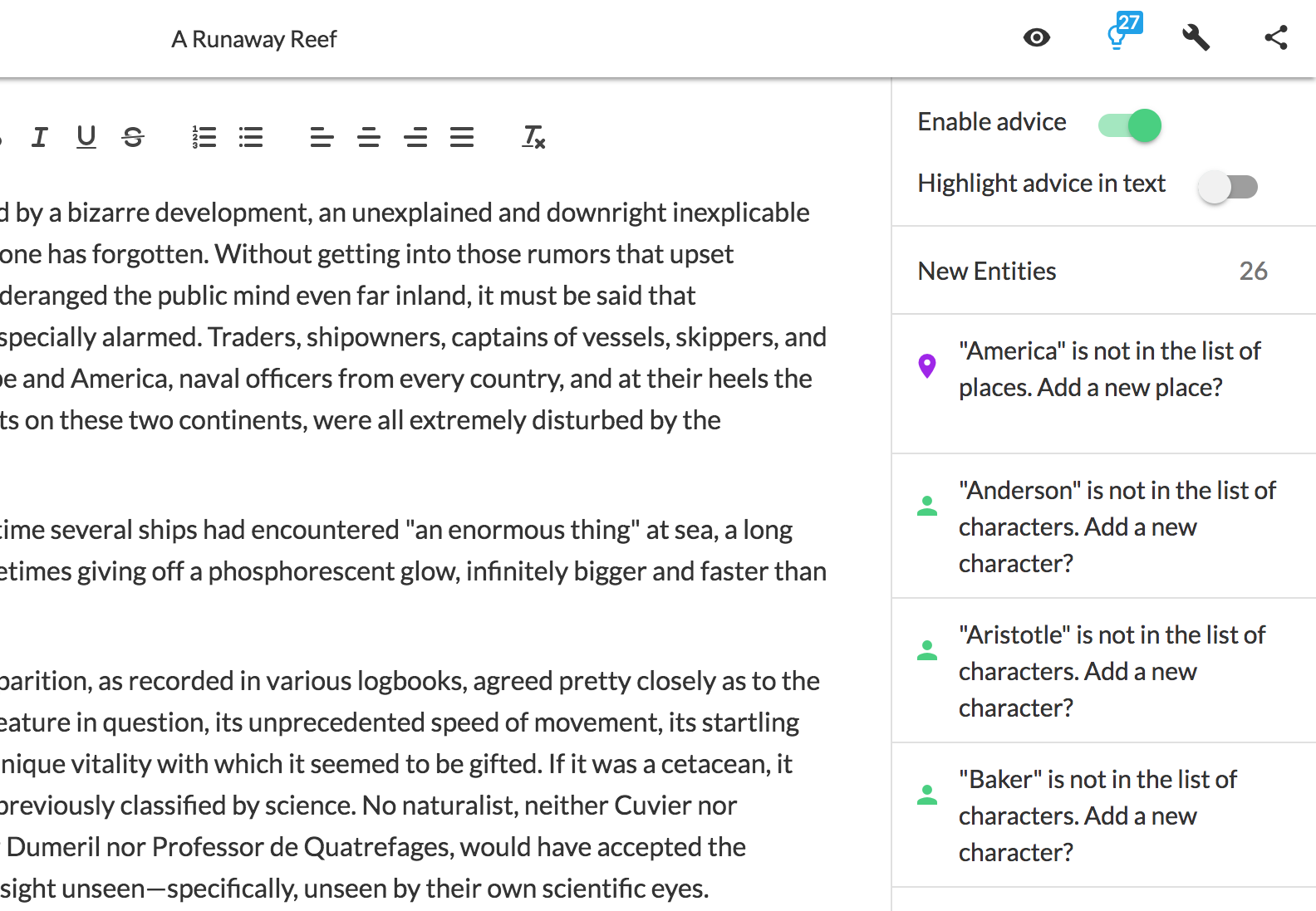1316x911 pixels.
Task: Apply strikethrough formatting
Action: [x=133, y=136]
